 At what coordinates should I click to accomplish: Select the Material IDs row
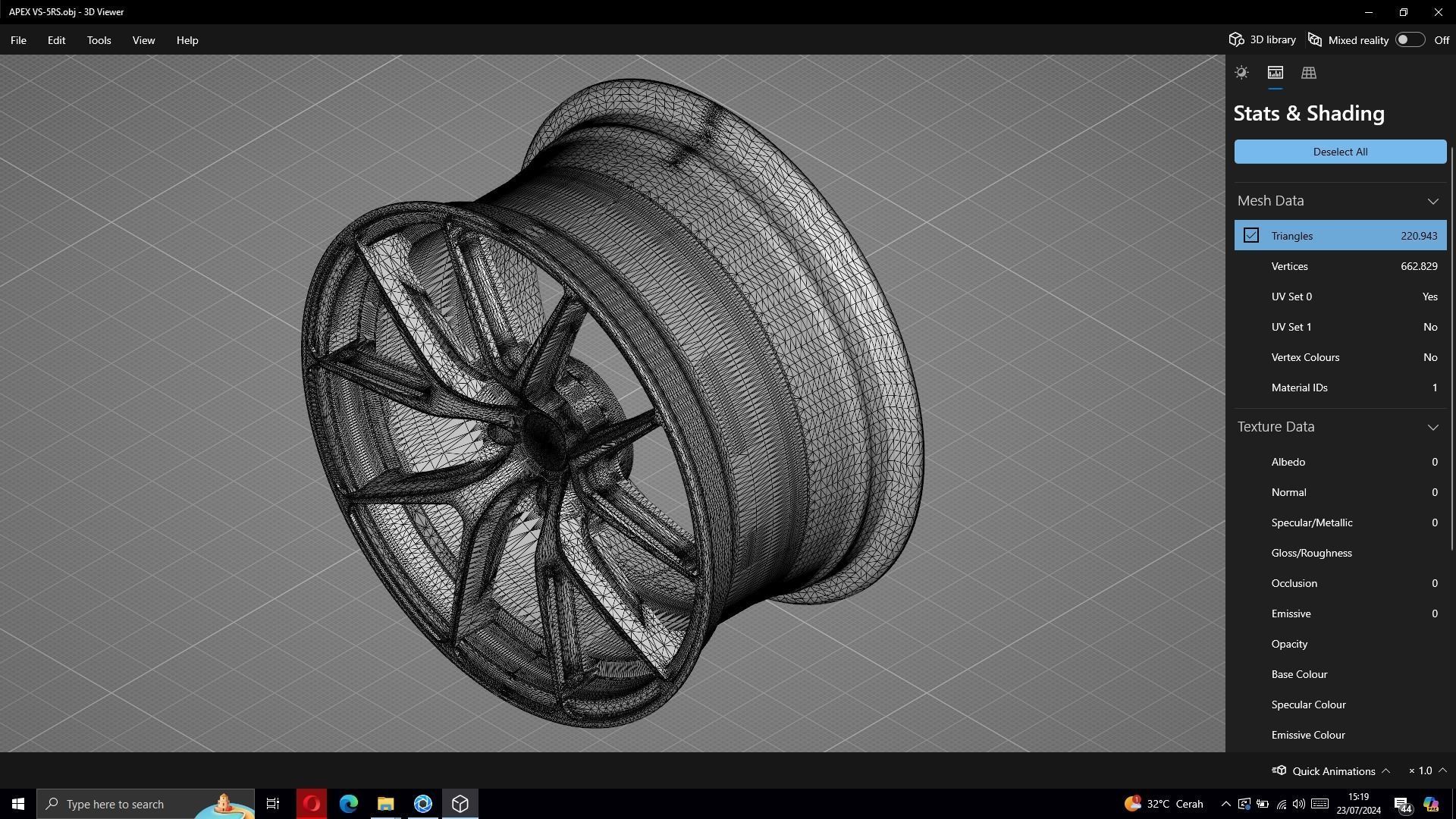(1340, 388)
